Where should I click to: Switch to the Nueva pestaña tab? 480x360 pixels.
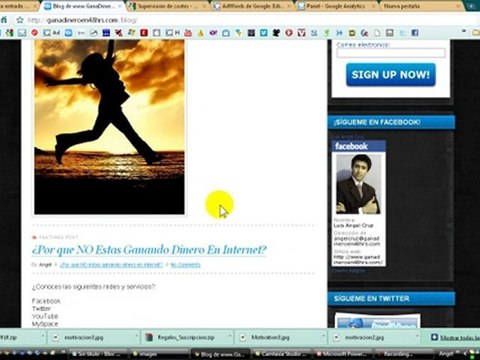[422, 6]
